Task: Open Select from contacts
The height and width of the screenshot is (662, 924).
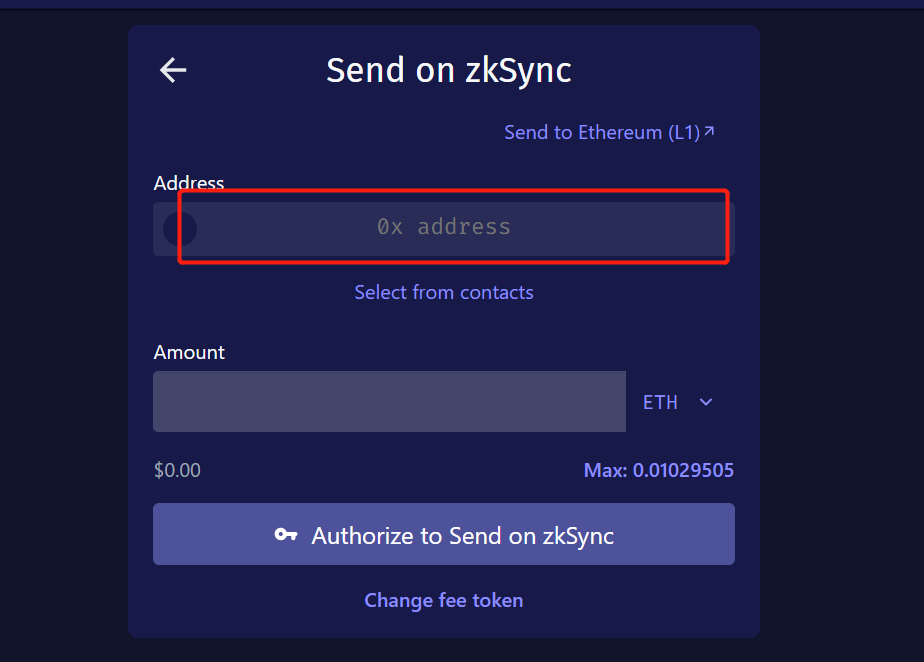Action: [444, 292]
